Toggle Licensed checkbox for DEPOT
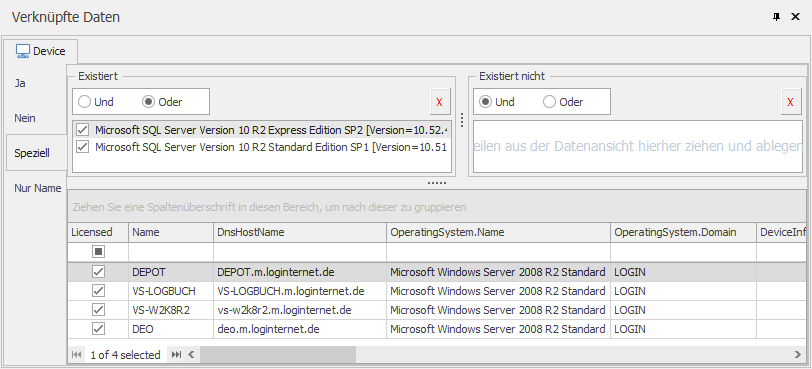The width and height of the screenshot is (812, 369). (98, 272)
